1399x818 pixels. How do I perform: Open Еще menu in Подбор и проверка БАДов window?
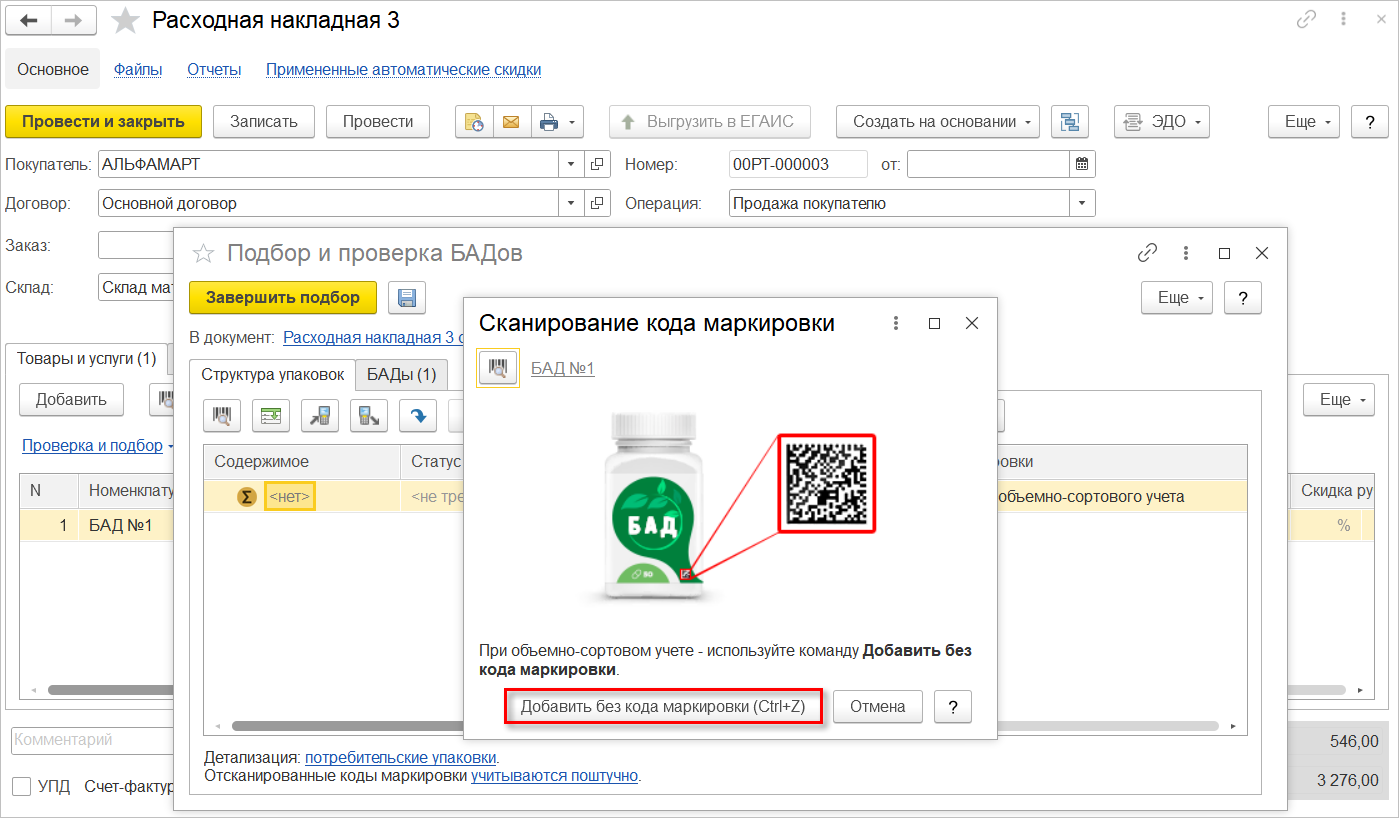(x=1178, y=298)
